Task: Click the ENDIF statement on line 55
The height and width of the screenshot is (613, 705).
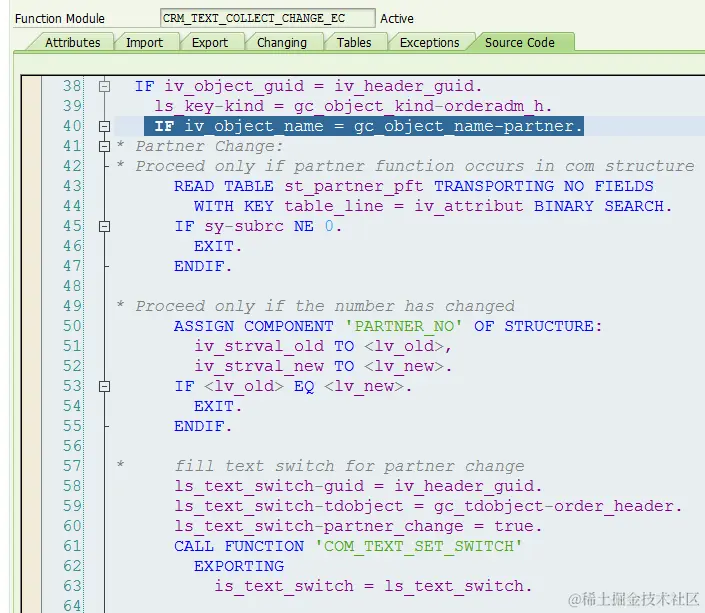Action: pos(203,426)
